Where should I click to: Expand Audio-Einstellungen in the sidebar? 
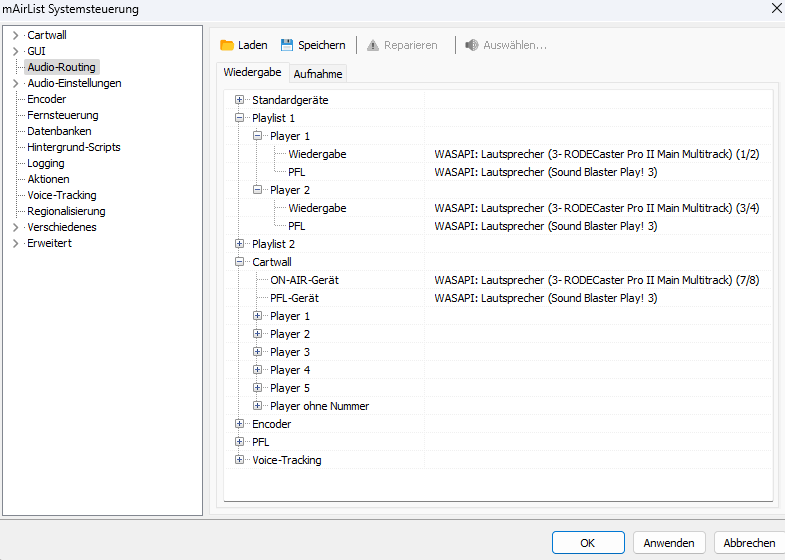pos(15,83)
